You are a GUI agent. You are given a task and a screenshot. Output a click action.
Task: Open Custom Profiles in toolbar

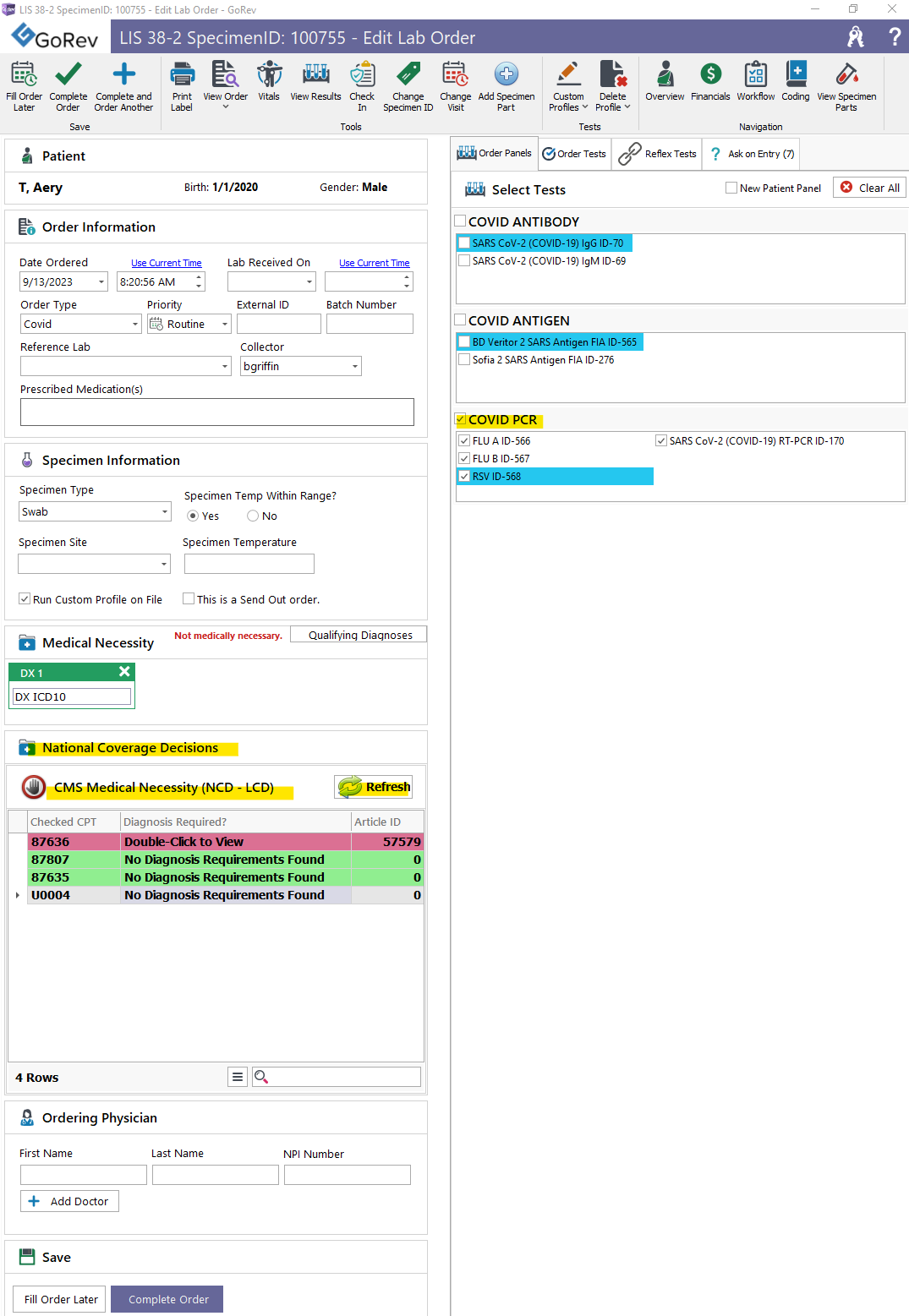coord(568,85)
